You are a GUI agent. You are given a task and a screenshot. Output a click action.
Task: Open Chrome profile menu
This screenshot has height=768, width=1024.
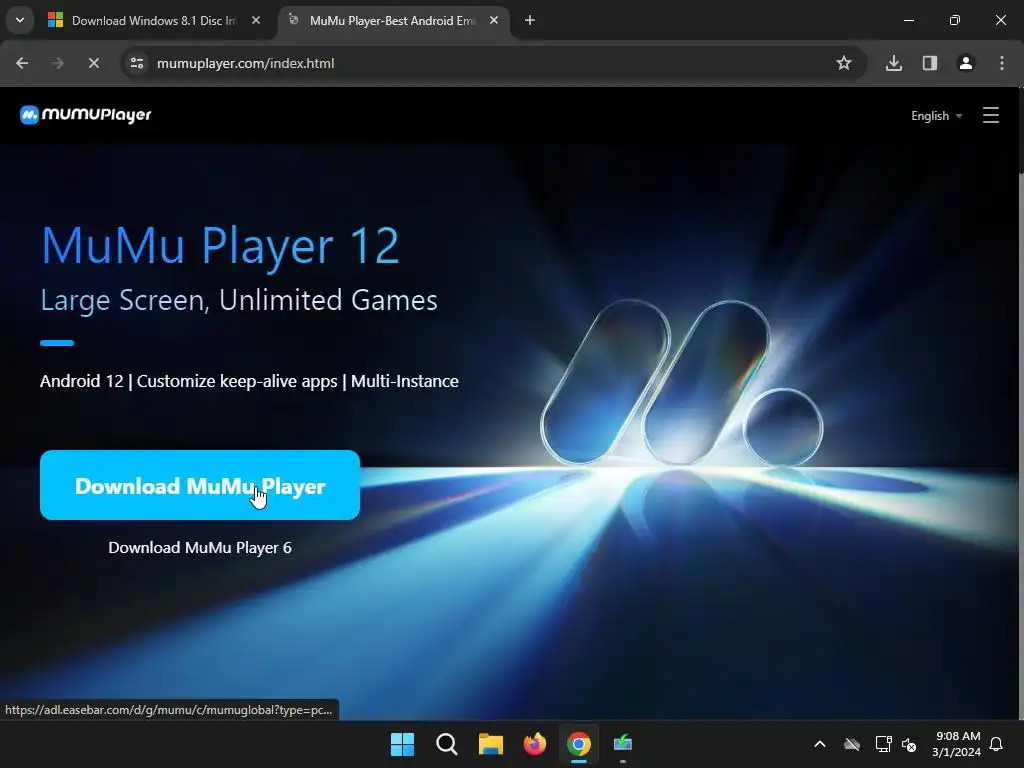click(966, 63)
